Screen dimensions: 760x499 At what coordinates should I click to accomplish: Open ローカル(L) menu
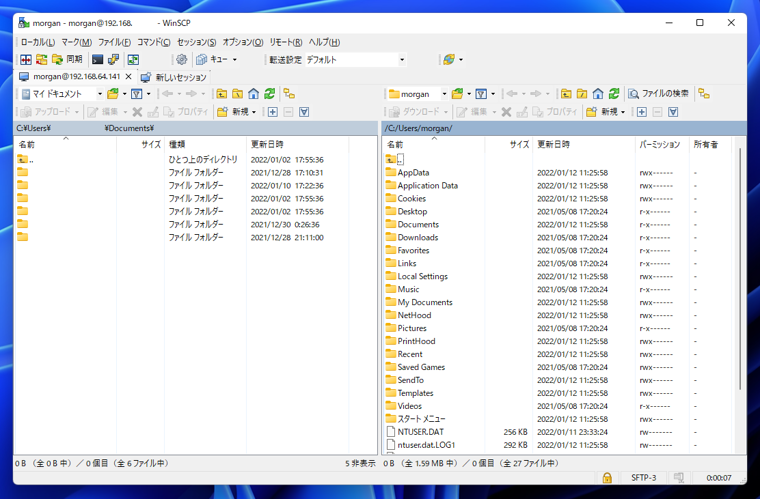(37, 42)
